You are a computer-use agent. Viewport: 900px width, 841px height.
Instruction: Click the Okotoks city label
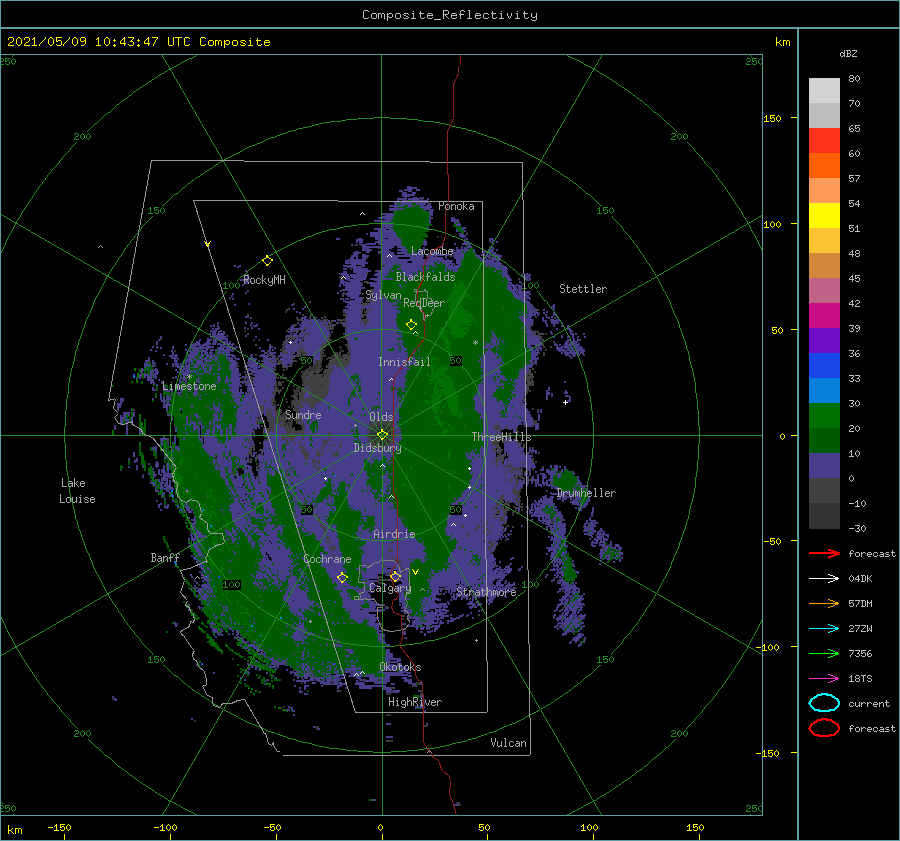400,667
